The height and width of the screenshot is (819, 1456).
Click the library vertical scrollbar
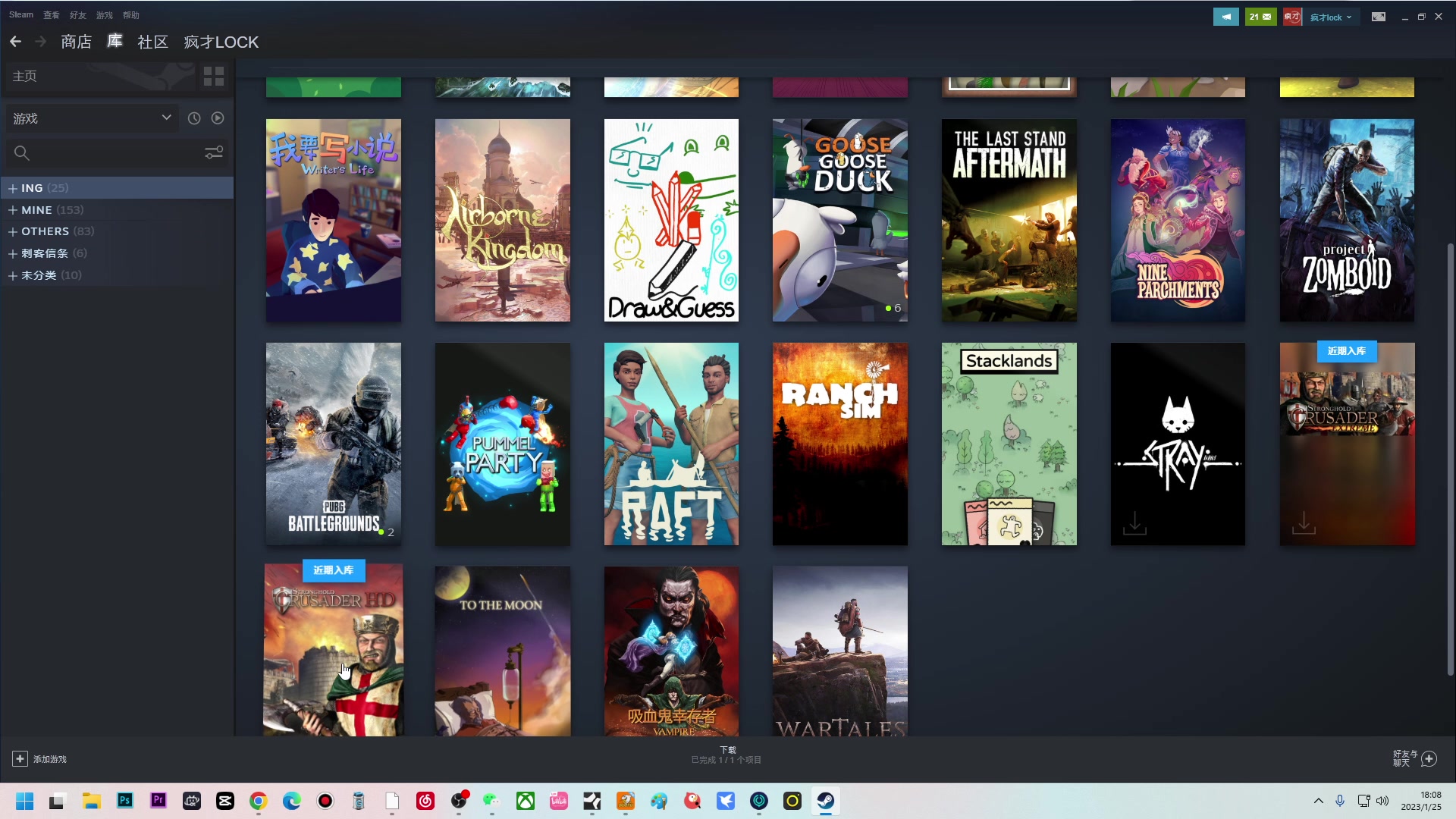click(x=1450, y=459)
